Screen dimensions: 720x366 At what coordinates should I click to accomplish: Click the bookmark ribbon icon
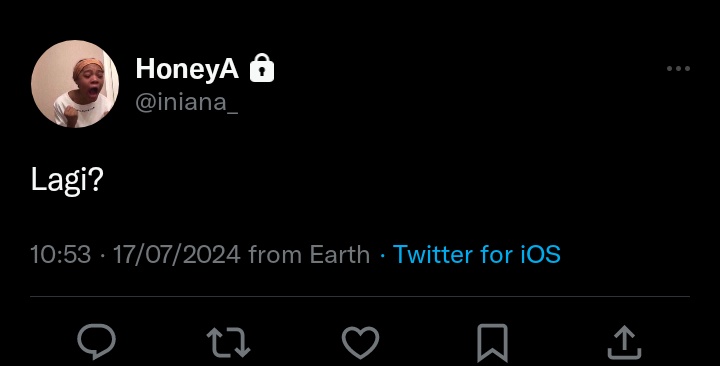pos(492,343)
